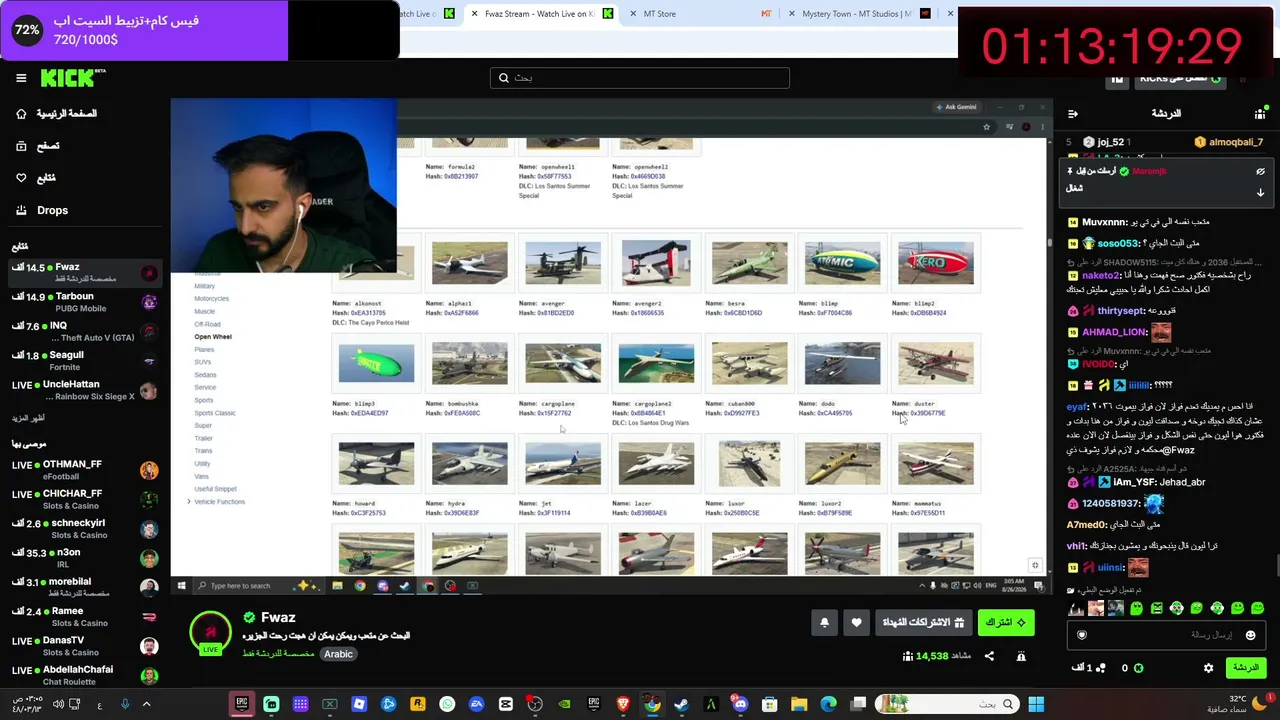The height and width of the screenshot is (720, 1280).
Task: Open the Kick hamburger menu
Action: (x=21, y=78)
